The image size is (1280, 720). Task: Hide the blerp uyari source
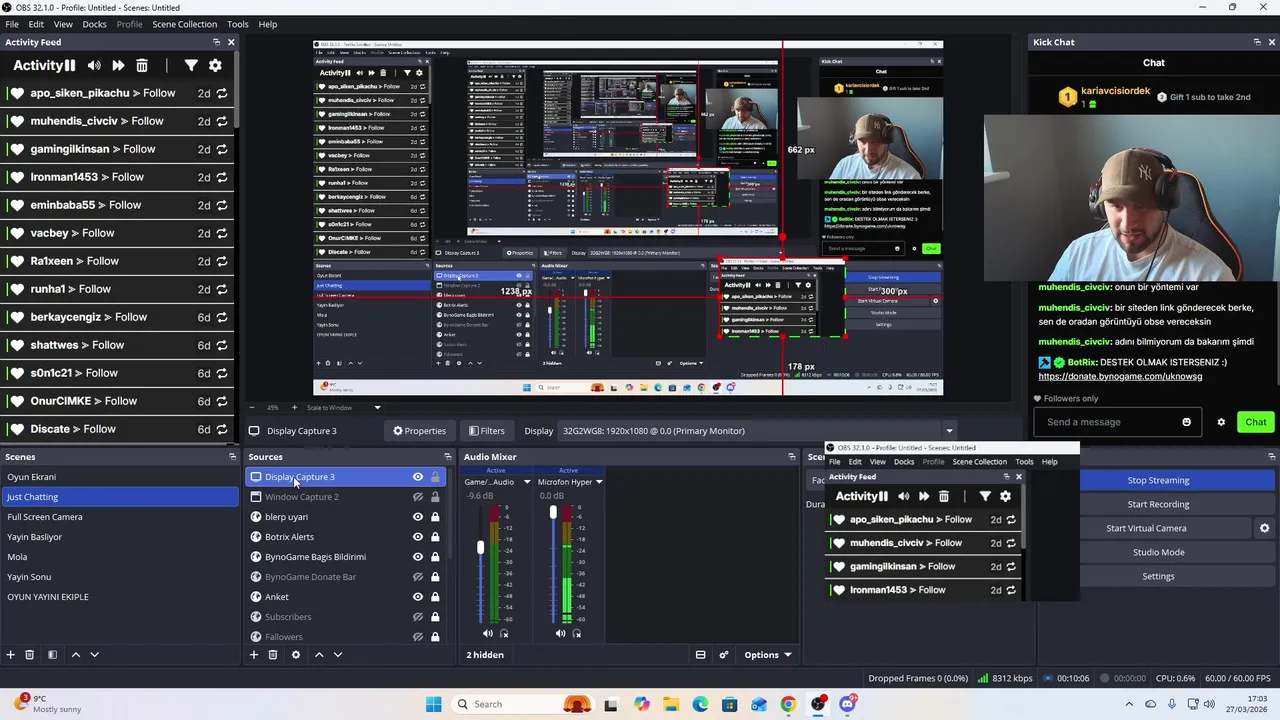click(x=418, y=517)
